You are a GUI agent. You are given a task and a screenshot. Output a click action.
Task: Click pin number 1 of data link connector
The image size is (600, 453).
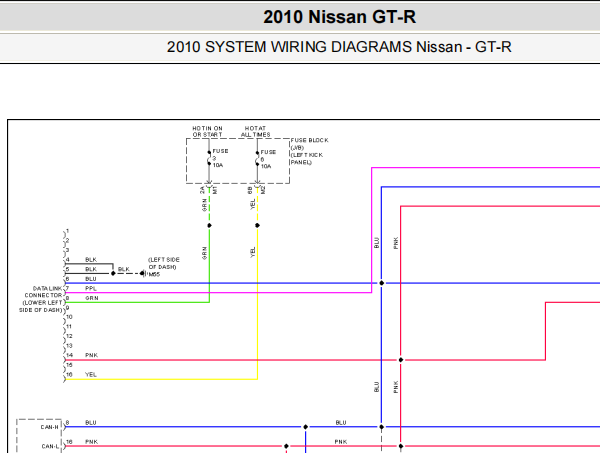[x=67, y=231]
